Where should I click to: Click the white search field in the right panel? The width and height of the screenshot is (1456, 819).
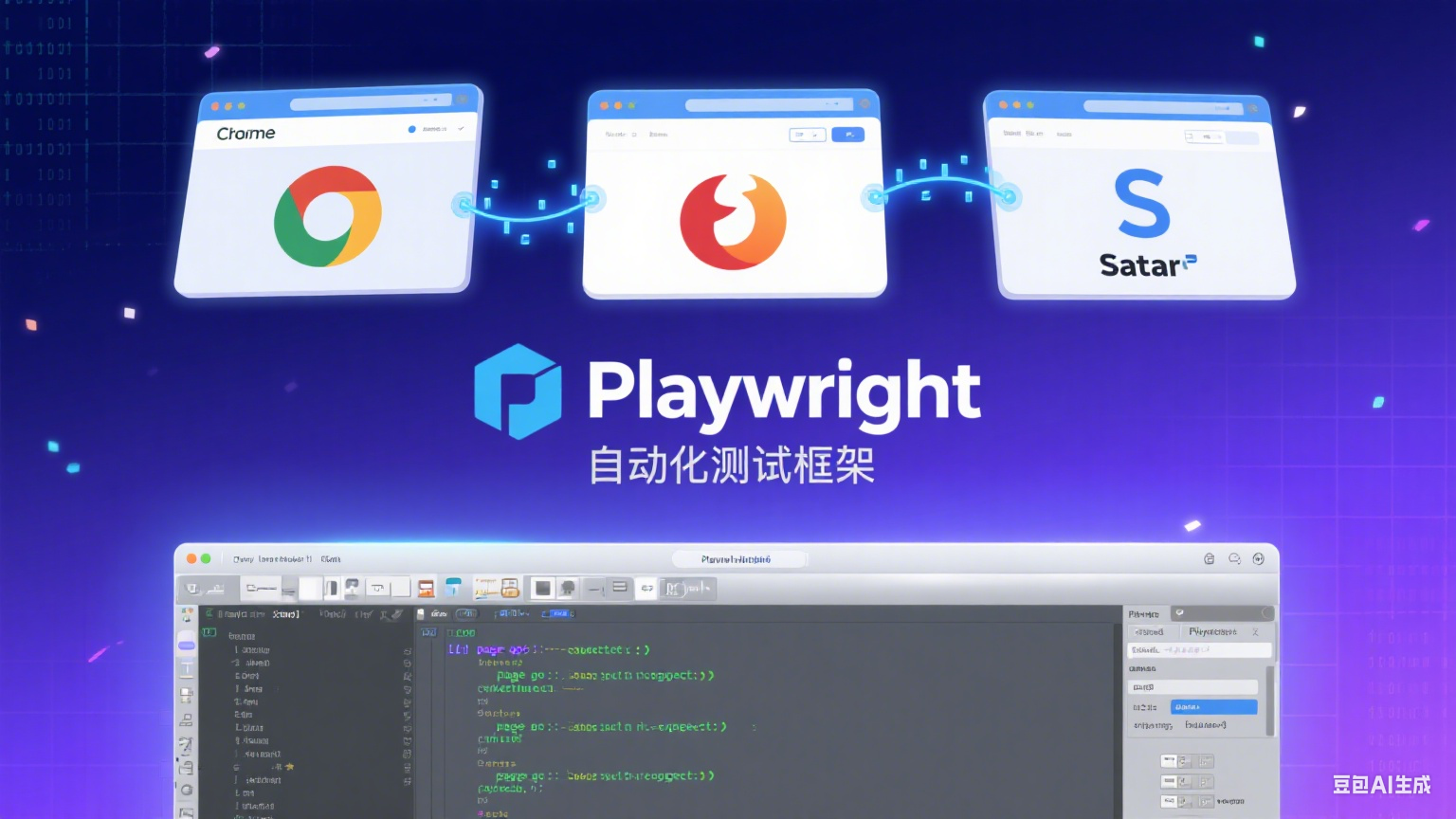point(1199,650)
